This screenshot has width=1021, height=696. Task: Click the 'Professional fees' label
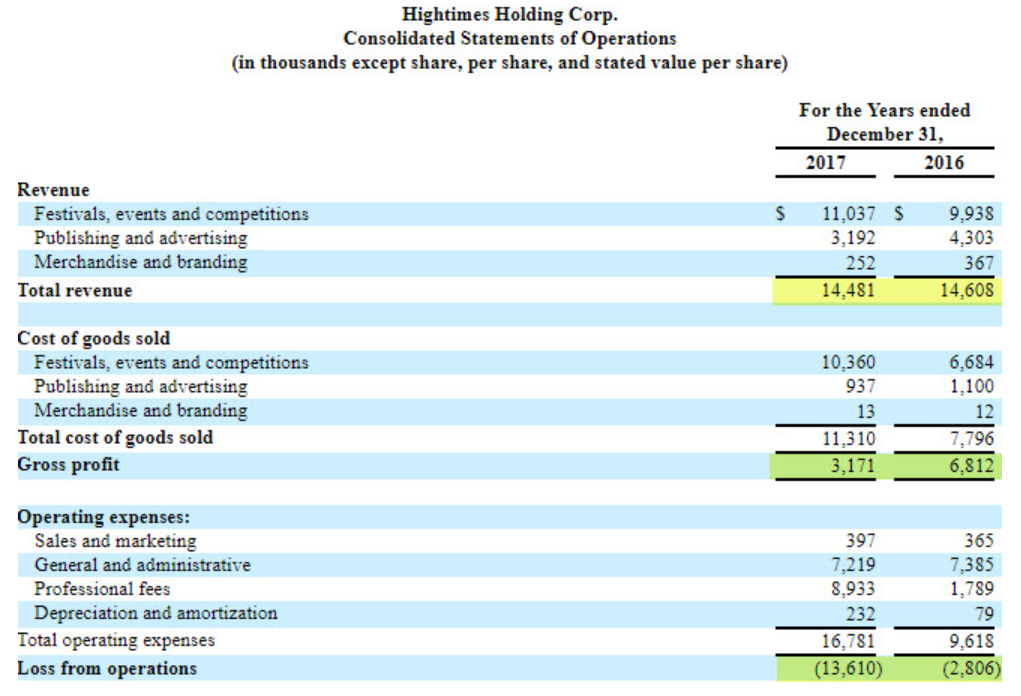pyautogui.click(x=102, y=589)
